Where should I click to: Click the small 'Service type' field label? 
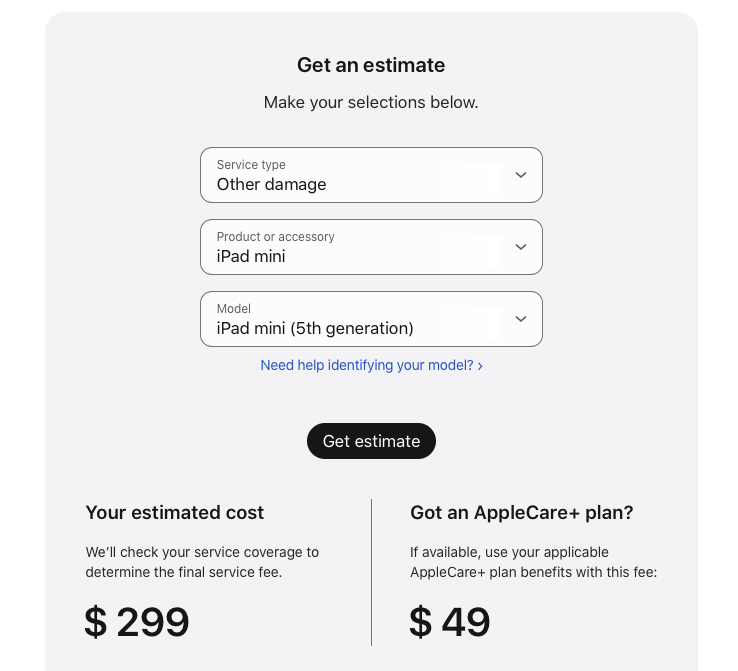(x=251, y=165)
